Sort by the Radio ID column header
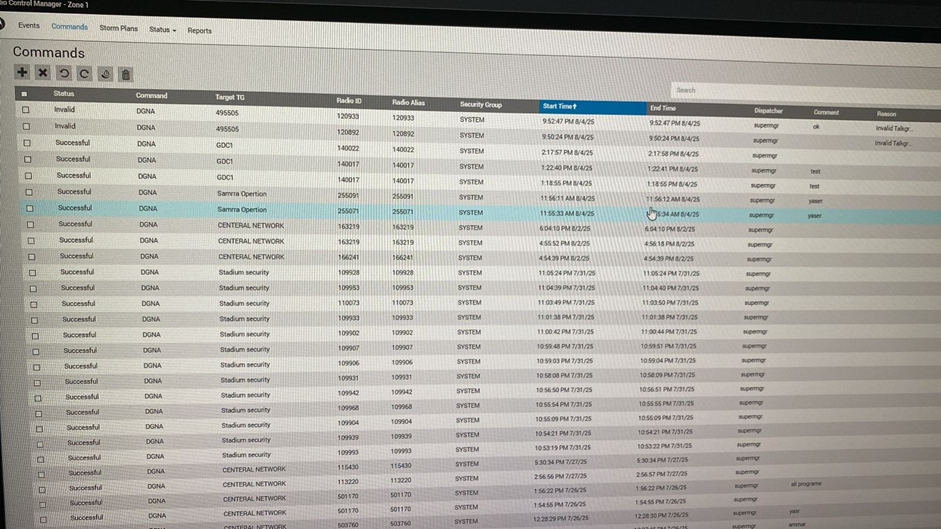The height and width of the screenshot is (529, 941). point(349,101)
